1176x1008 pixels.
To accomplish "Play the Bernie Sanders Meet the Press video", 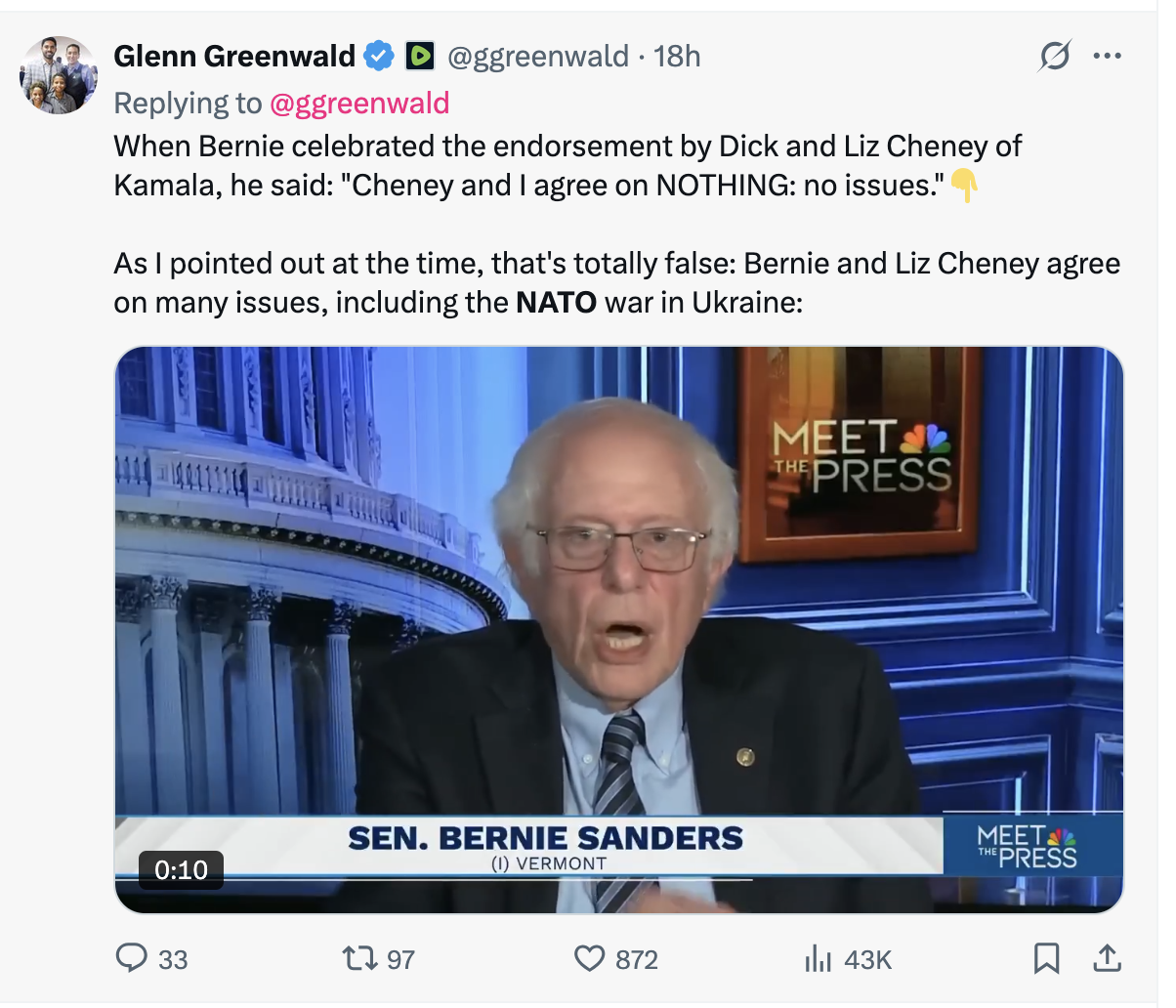I will pos(619,629).
